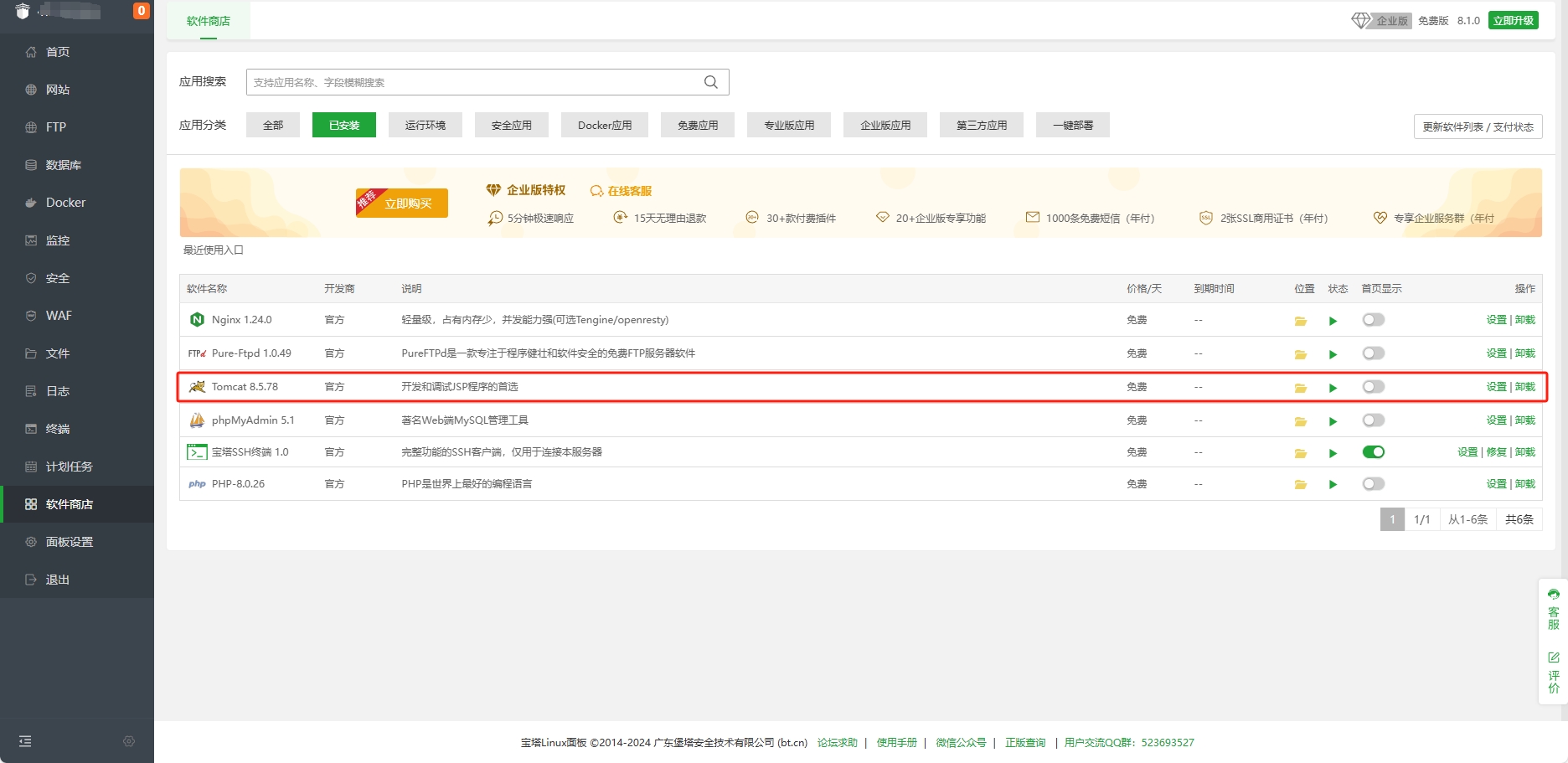
Task: Focus the 应用搜索 search input
Action: tap(487, 82)
